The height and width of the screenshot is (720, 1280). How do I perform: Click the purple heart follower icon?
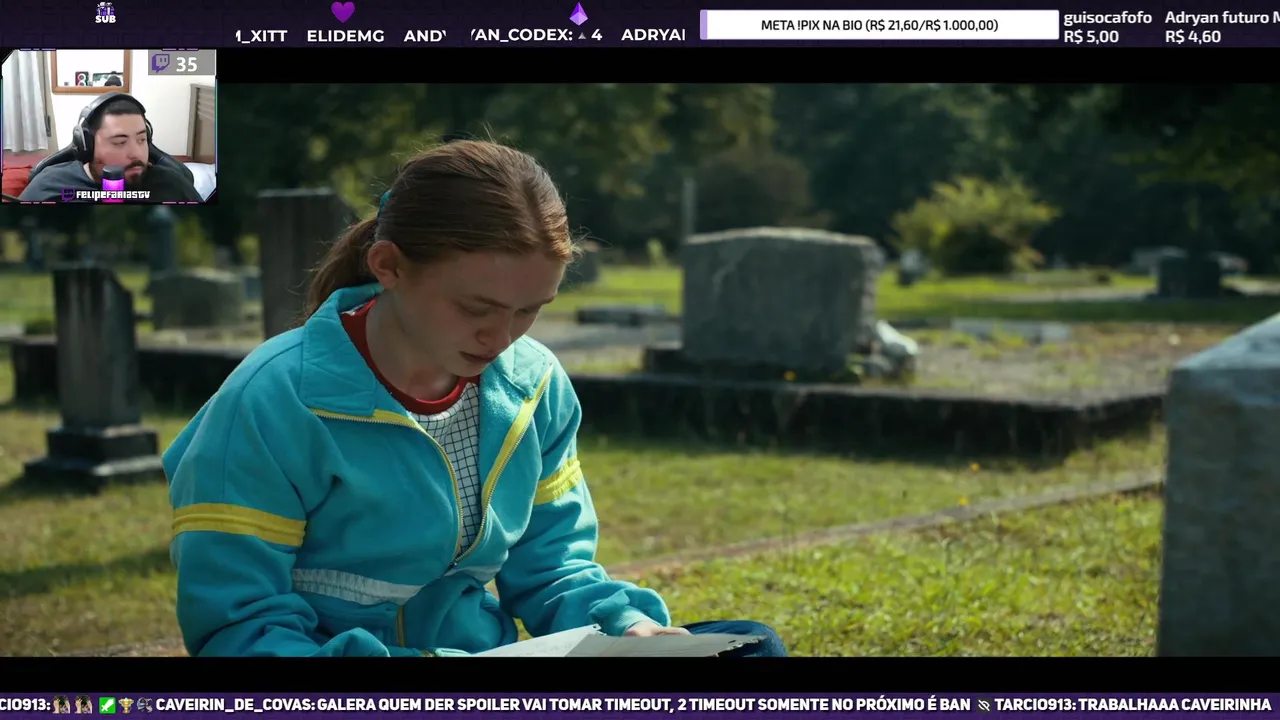pos(343,12)
